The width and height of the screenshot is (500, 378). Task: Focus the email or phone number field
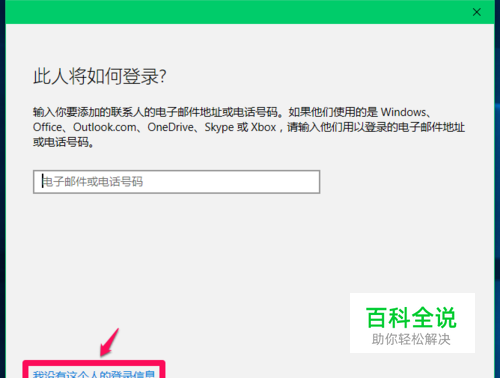(x=176, y=182)
